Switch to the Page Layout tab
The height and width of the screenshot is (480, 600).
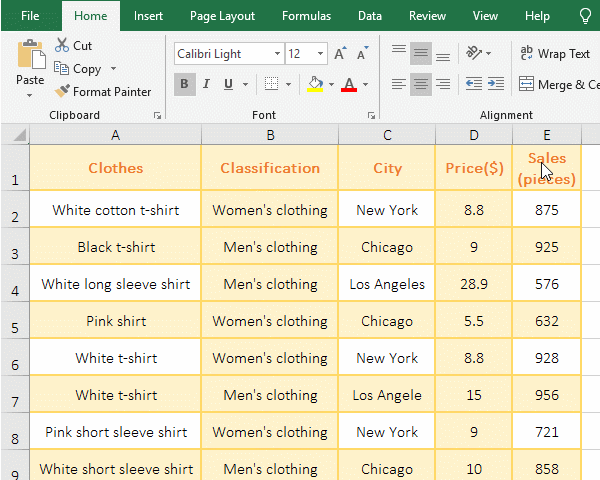(222, 16)
